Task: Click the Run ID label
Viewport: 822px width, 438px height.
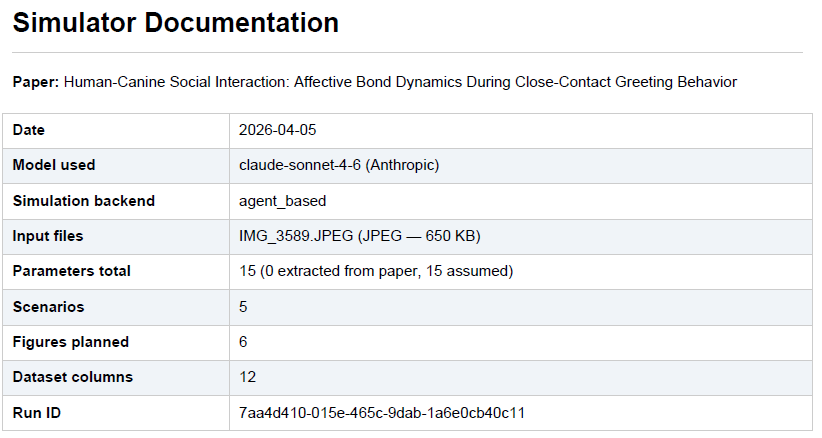Action: [x=37, y=413]
